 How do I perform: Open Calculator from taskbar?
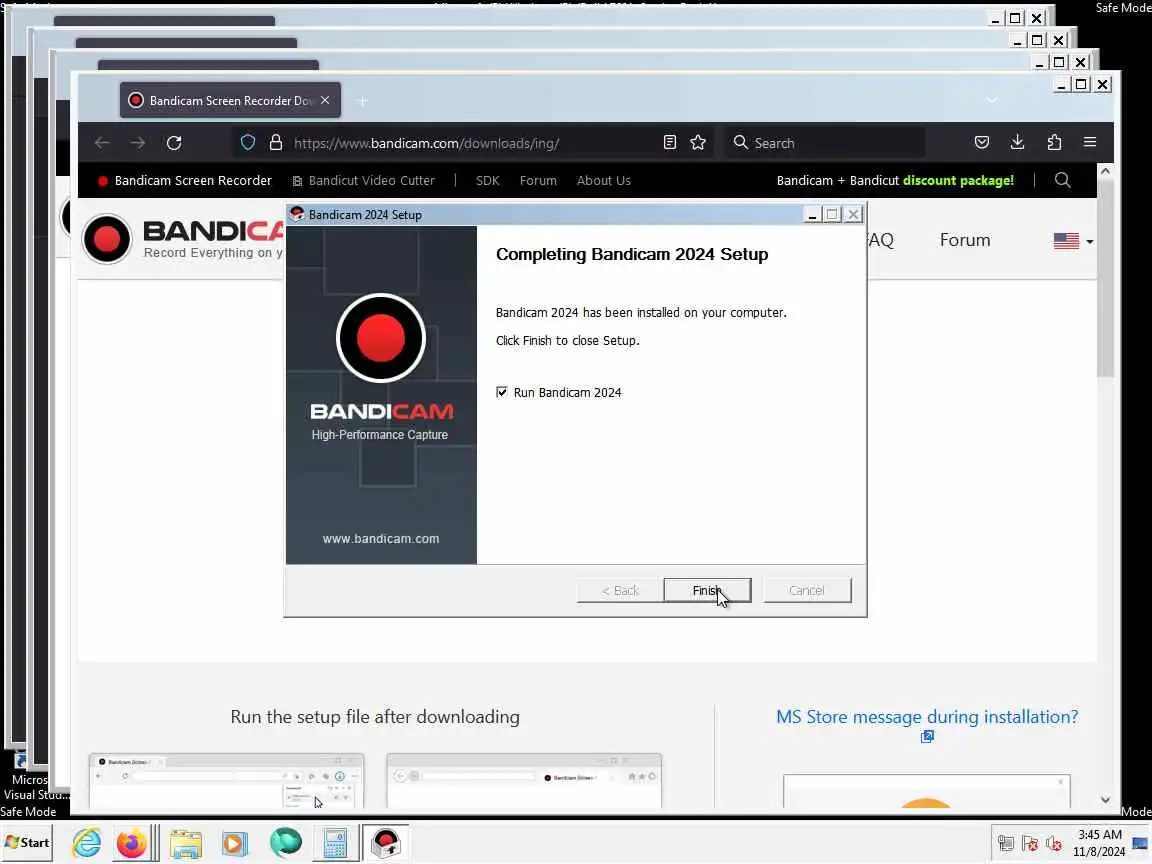(335, 843)
